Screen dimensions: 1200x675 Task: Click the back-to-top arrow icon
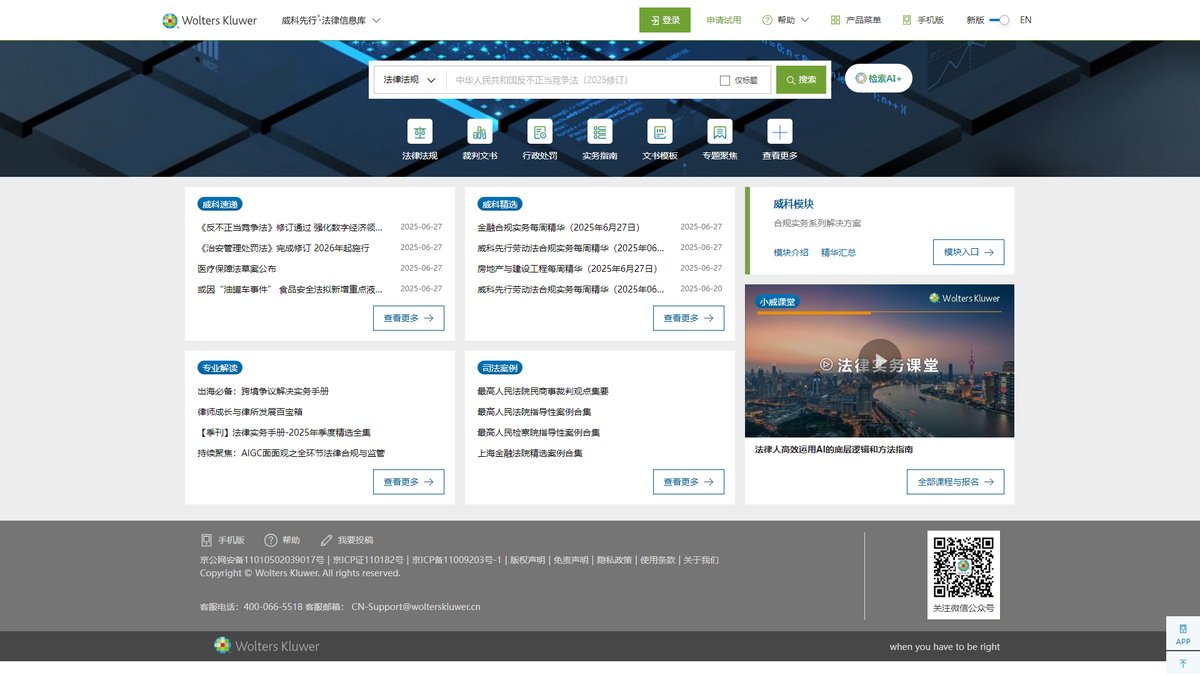coord(1183,663)
